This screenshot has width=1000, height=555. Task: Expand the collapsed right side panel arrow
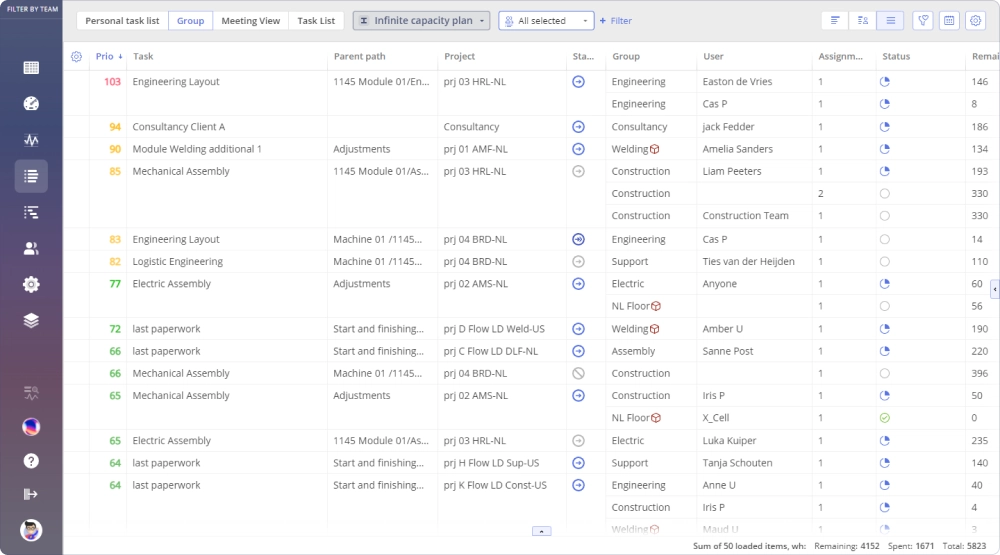pos(994,289)
